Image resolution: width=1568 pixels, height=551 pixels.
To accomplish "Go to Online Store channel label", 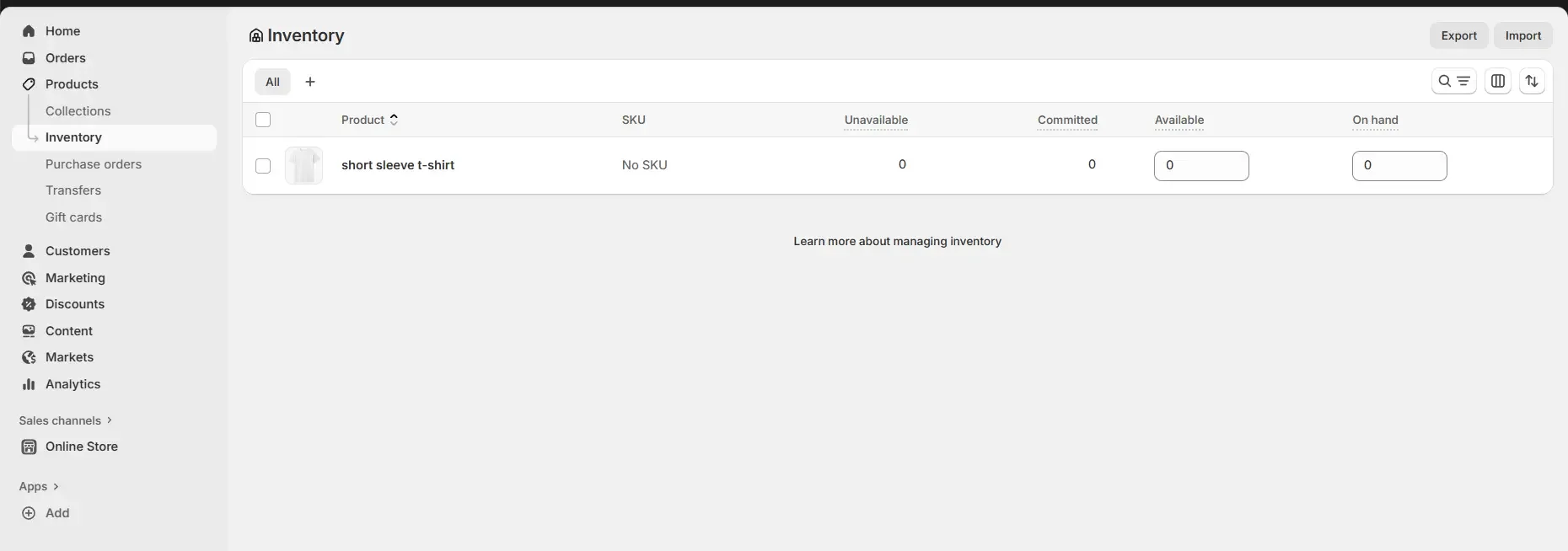I will (x=82, y=447).
